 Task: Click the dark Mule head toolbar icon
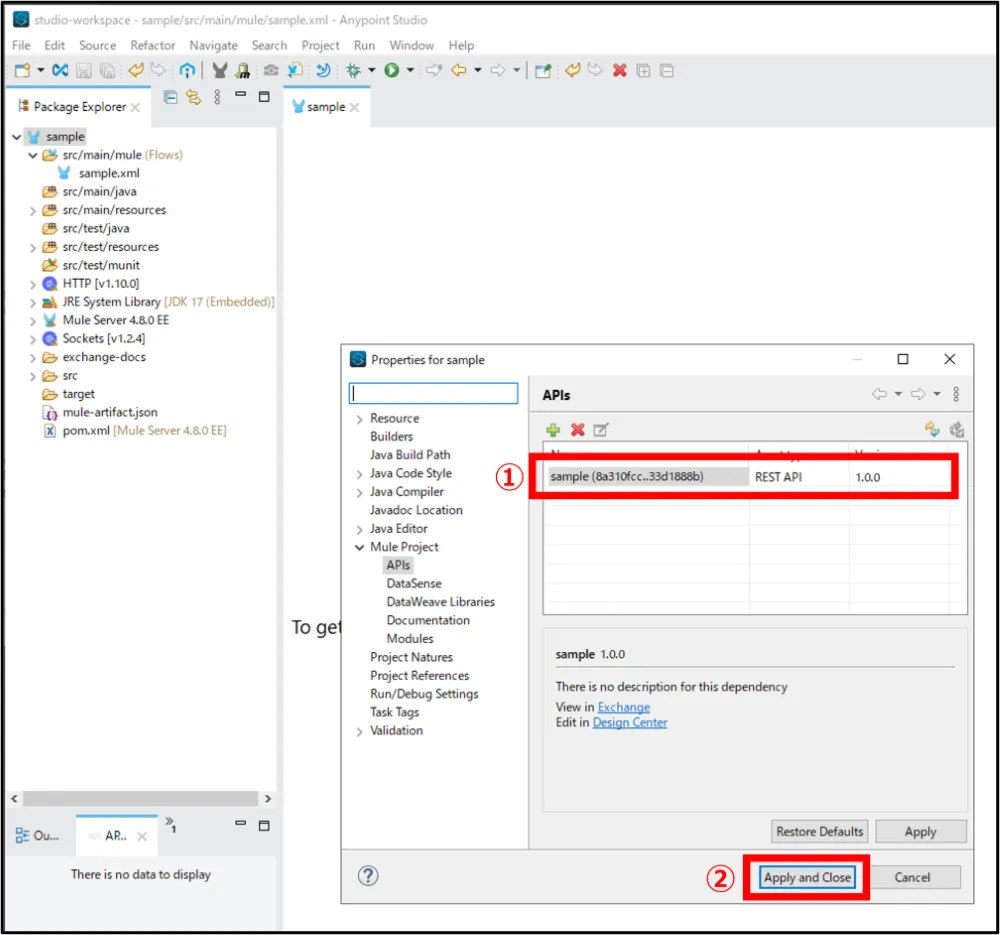[x=219, y=71]
